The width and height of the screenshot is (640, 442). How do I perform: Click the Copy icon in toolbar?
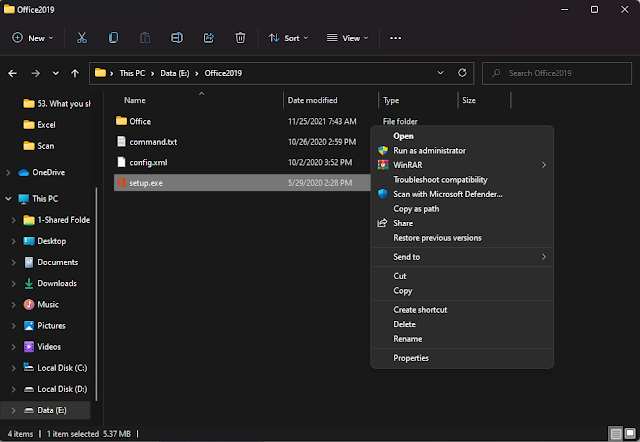[113, 38]
